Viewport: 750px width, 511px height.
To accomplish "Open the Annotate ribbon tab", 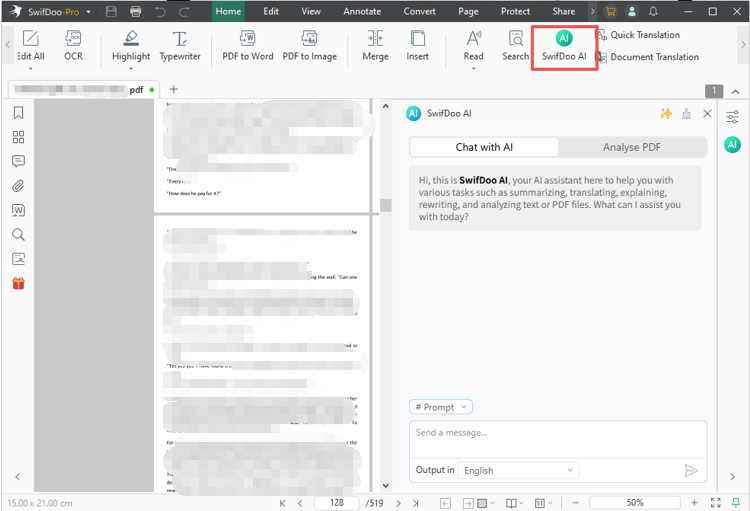I will [x=362, y=11].
